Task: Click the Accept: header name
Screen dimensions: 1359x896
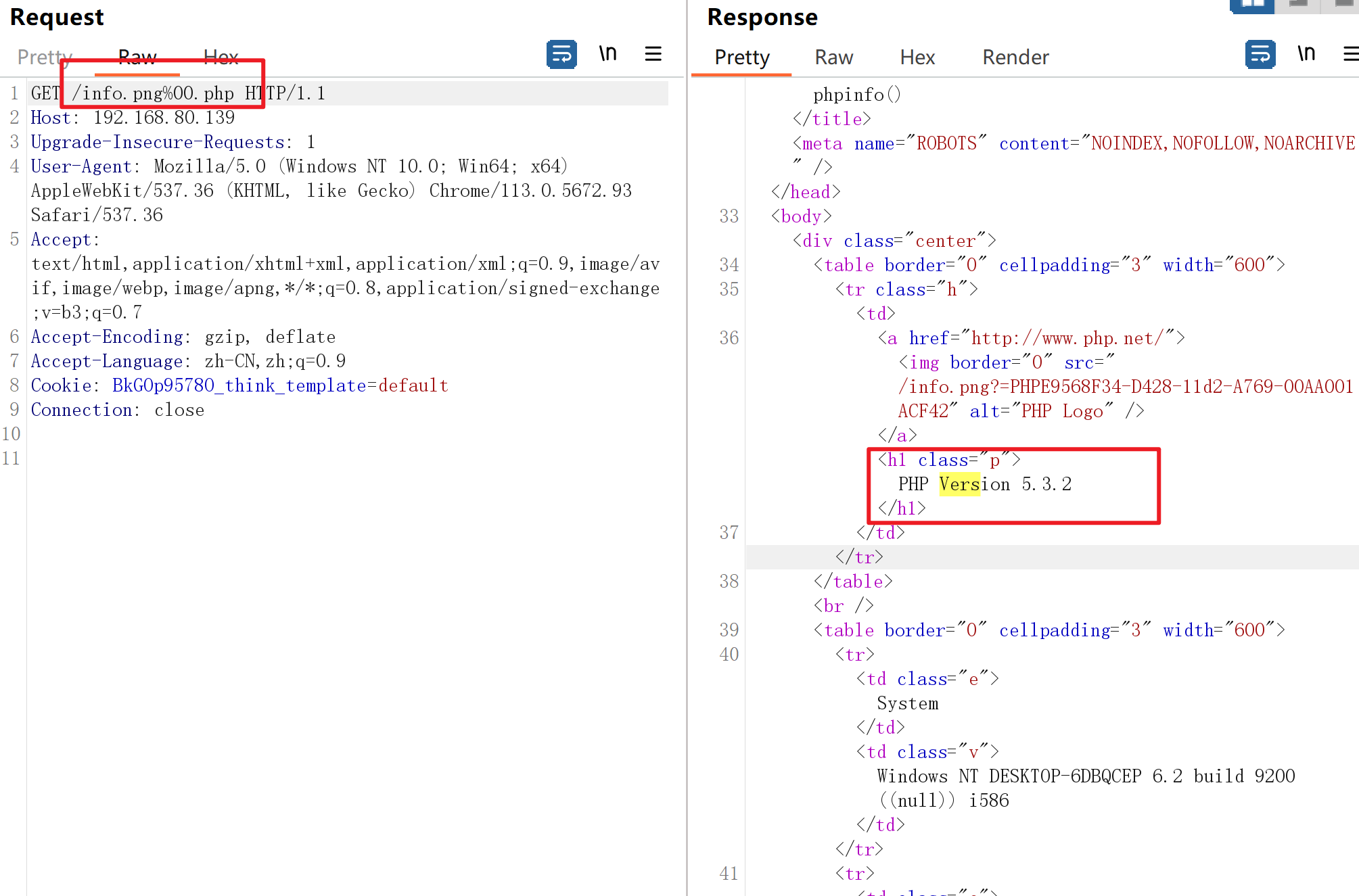Action: [65, 239]
